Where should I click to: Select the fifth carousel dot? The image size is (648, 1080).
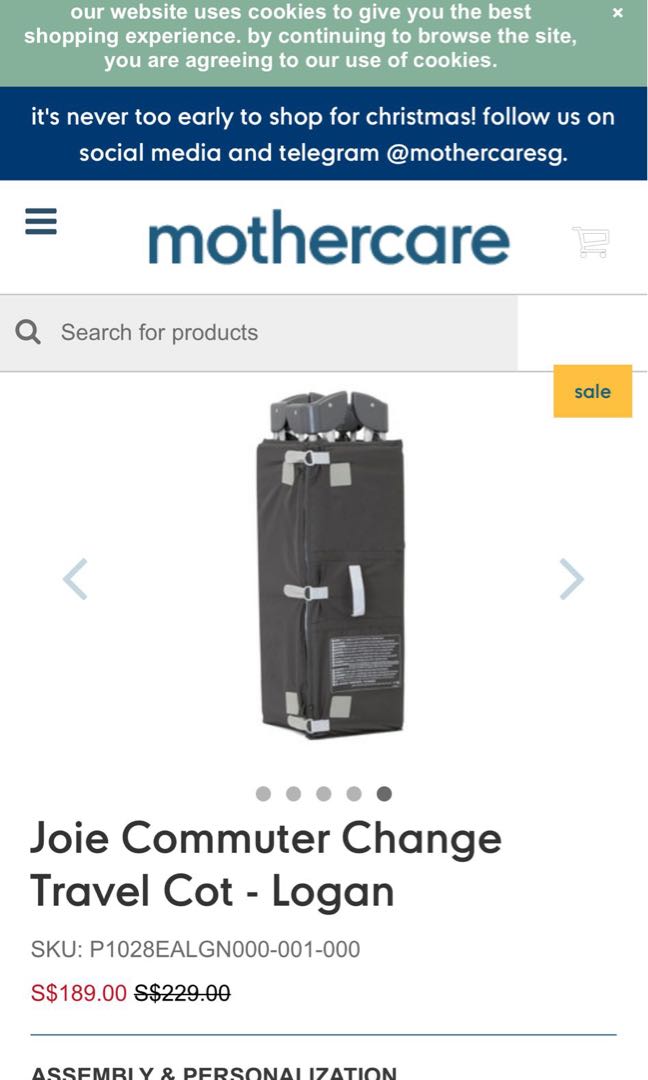(384, 793)
